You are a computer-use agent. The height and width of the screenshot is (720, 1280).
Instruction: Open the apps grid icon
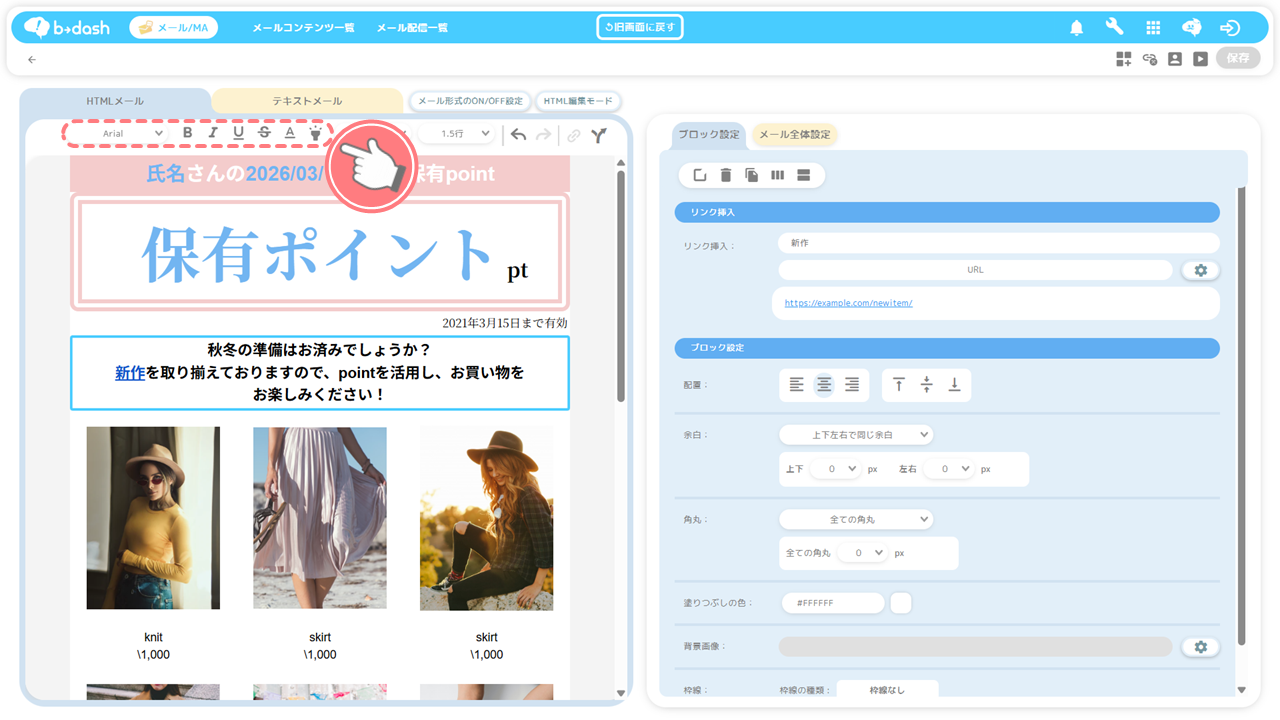(x=1153, y=28)
